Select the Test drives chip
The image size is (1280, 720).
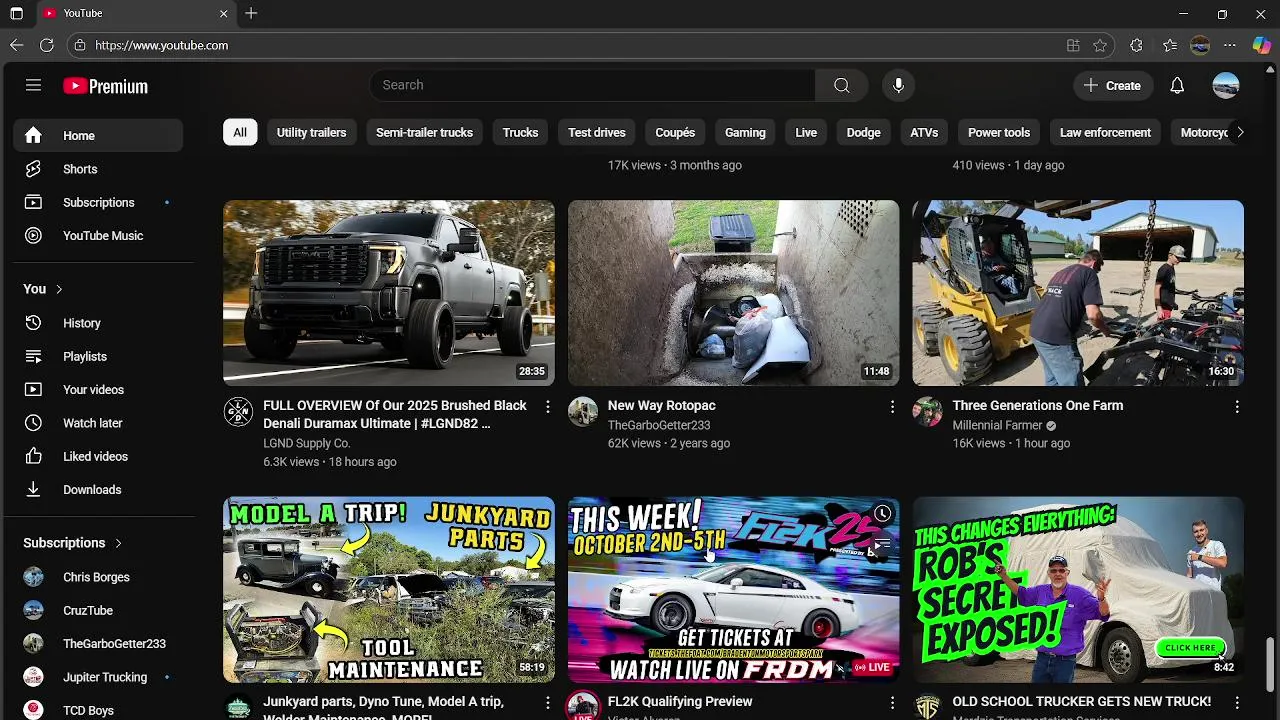pyautogui.click(x=597, y=132)
